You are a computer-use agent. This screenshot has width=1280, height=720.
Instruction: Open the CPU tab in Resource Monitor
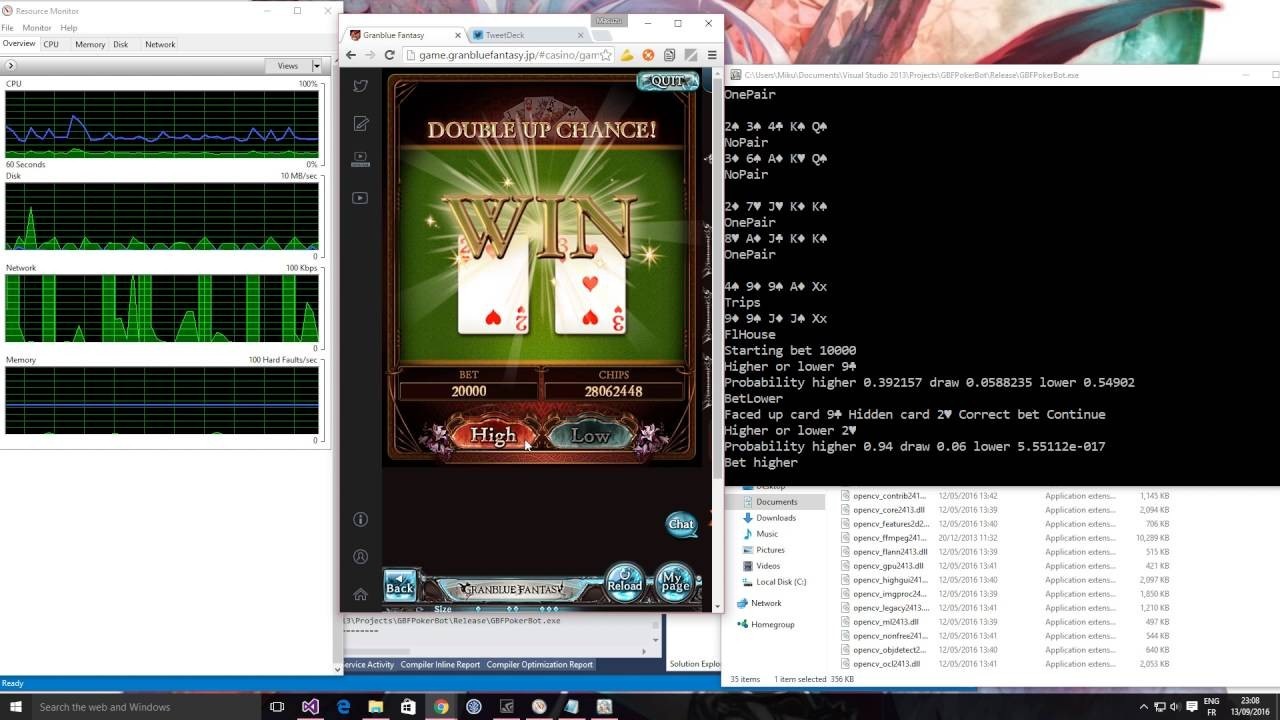51,44
